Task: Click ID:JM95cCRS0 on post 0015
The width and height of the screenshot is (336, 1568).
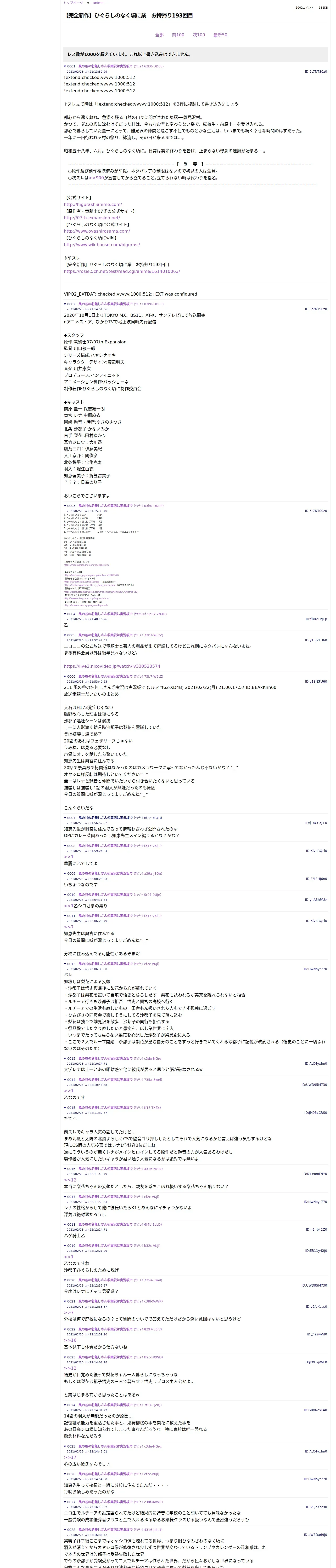Action: coord(316,1113)
